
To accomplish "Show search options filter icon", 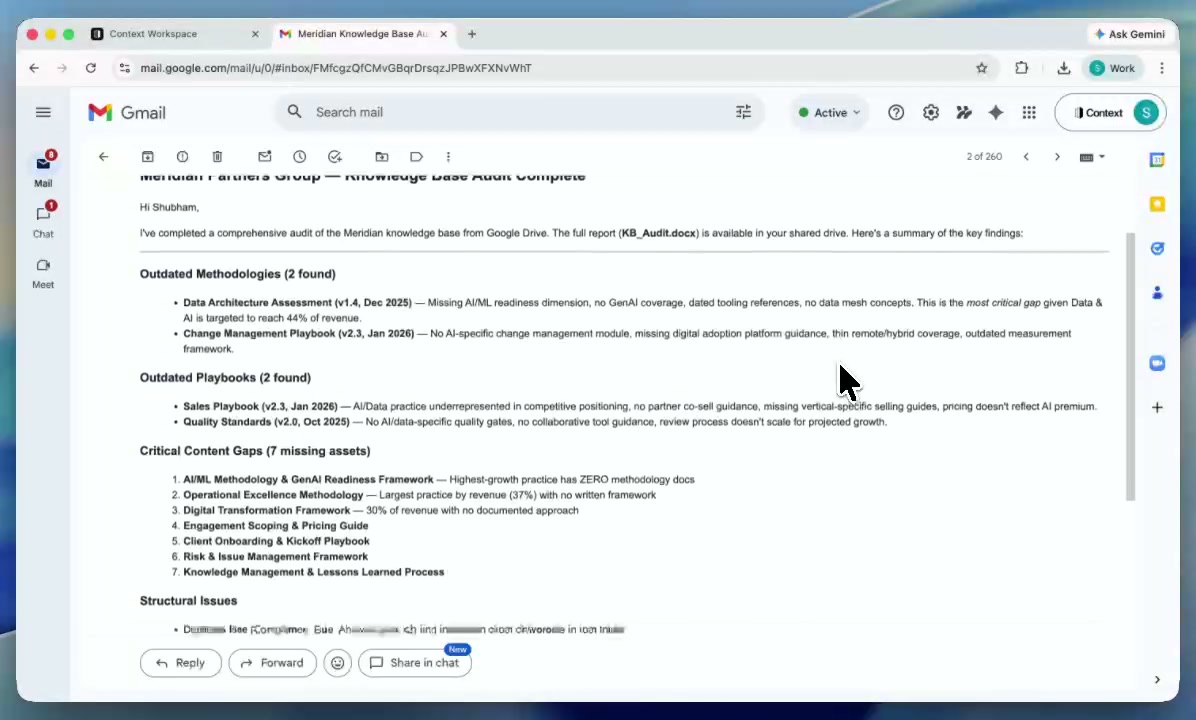I will click(743, 112).
